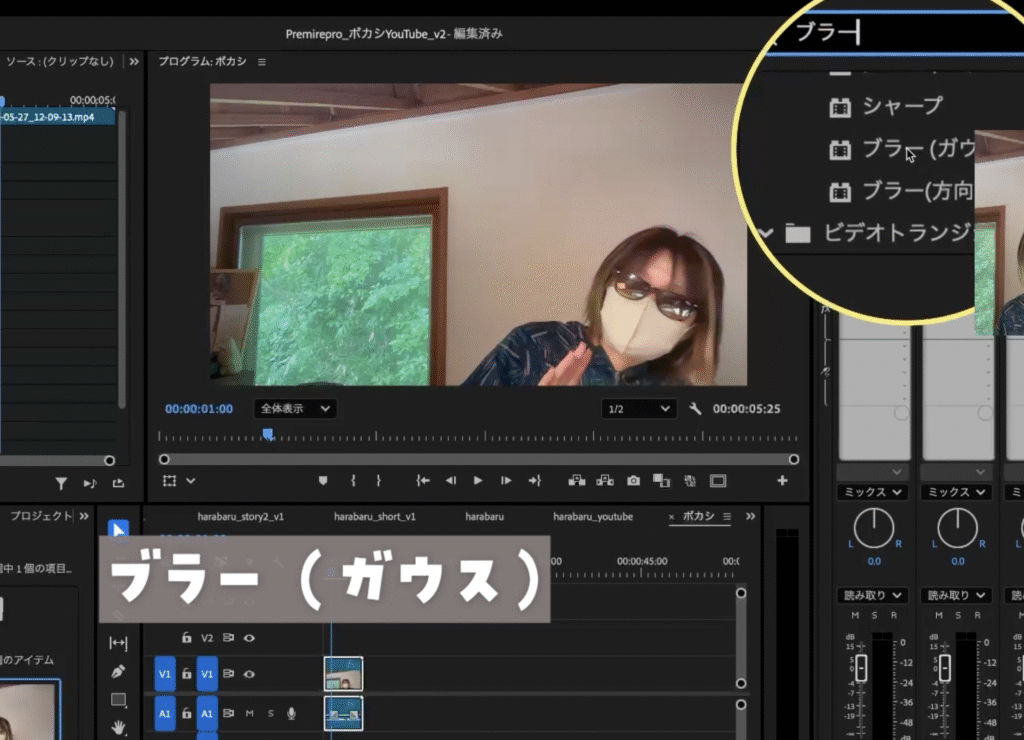Click the Source panel filter icon
Screen dimensions: 1024x740
tap(61, 483)
